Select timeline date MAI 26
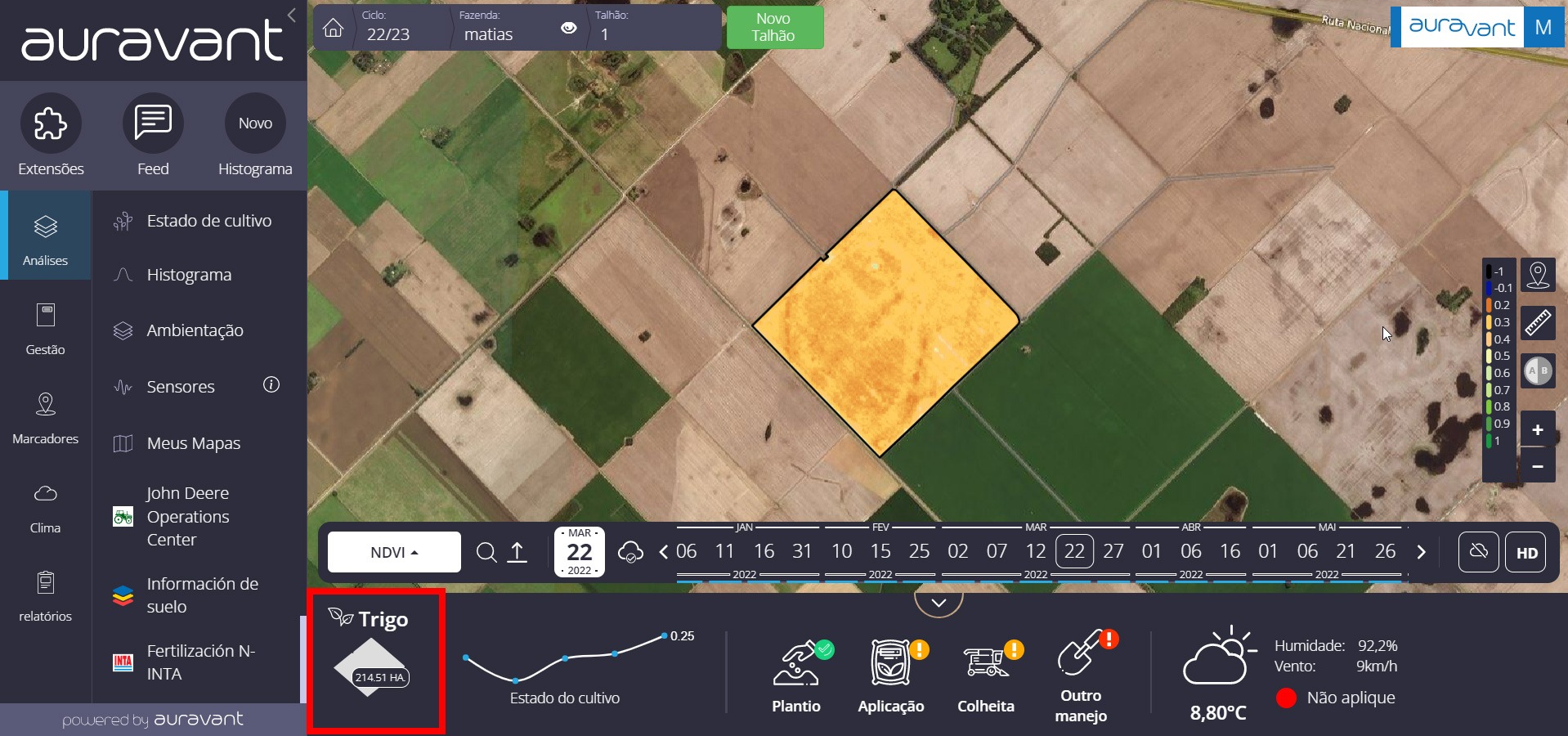Image resolution: width=1568 pixels, height=736 pixels. click(x=1385, y=551)
